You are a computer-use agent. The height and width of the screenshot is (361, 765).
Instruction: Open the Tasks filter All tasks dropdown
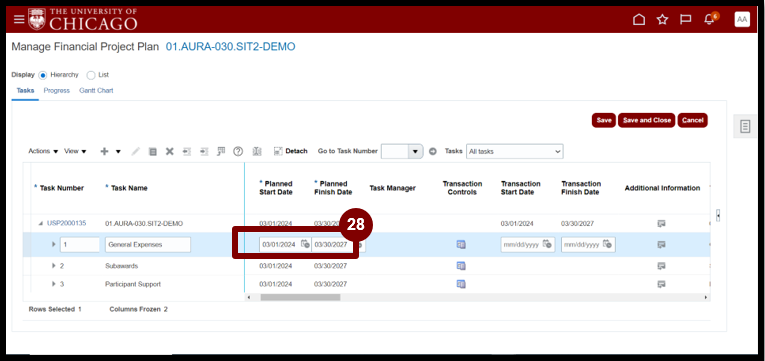pyautogui.click(x=515, y=151)
